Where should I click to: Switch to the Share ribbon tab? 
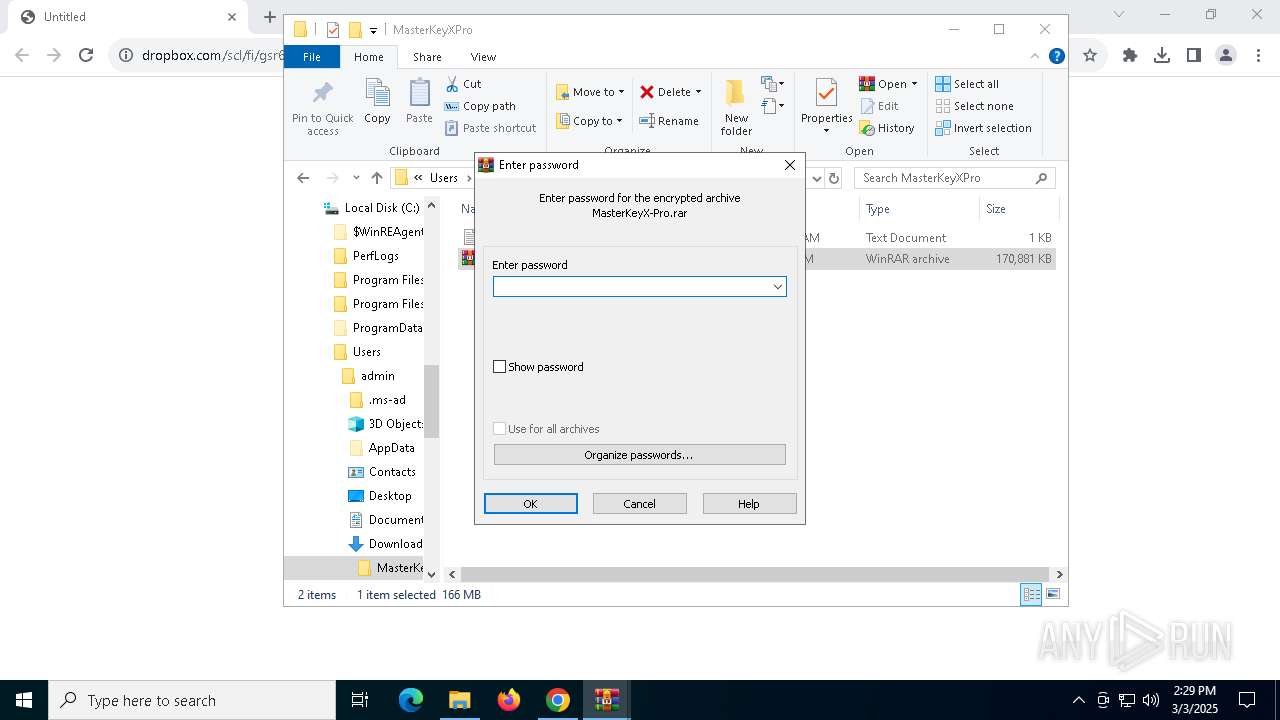point(427,57)
